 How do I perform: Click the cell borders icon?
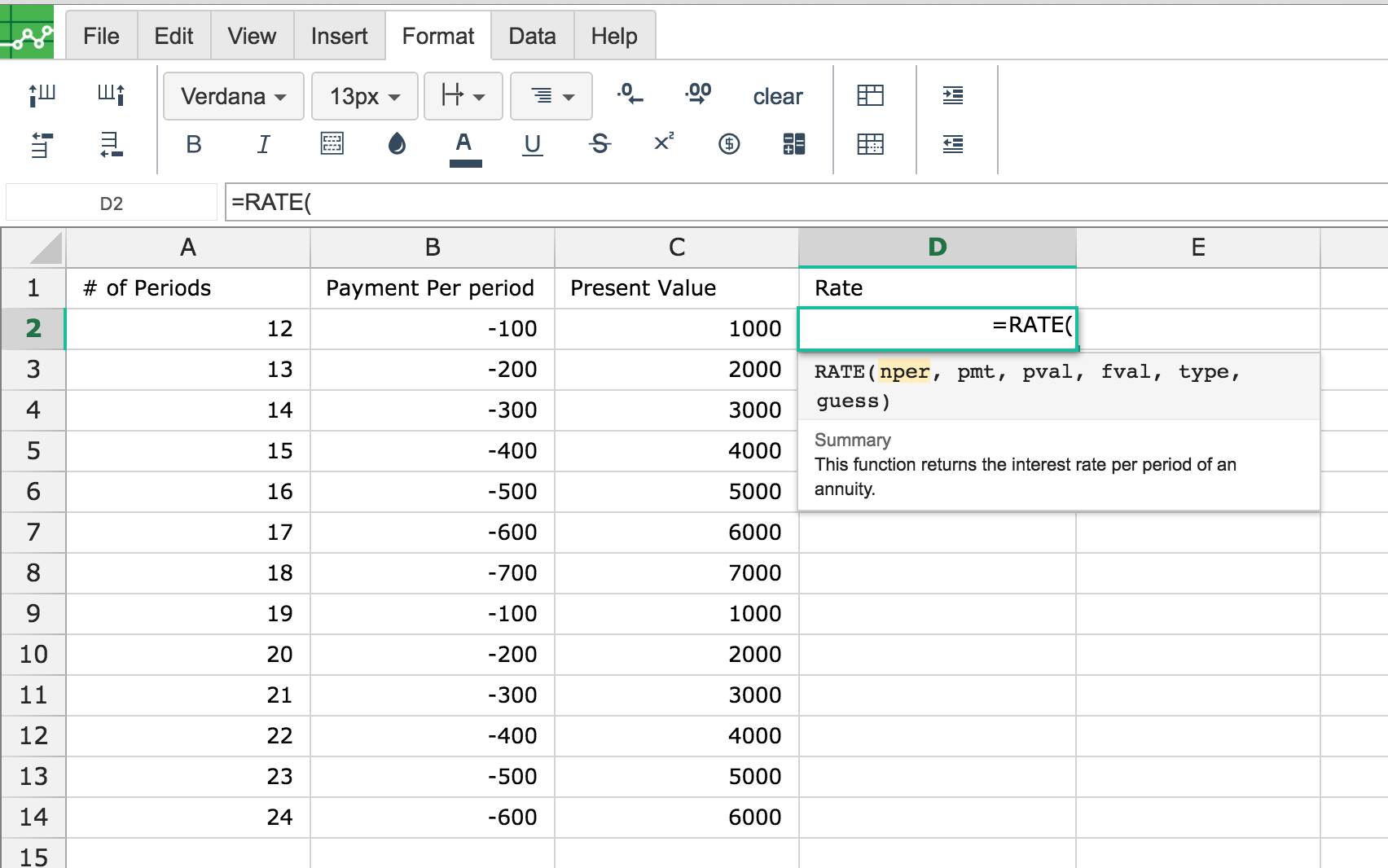tap(332, 144)
